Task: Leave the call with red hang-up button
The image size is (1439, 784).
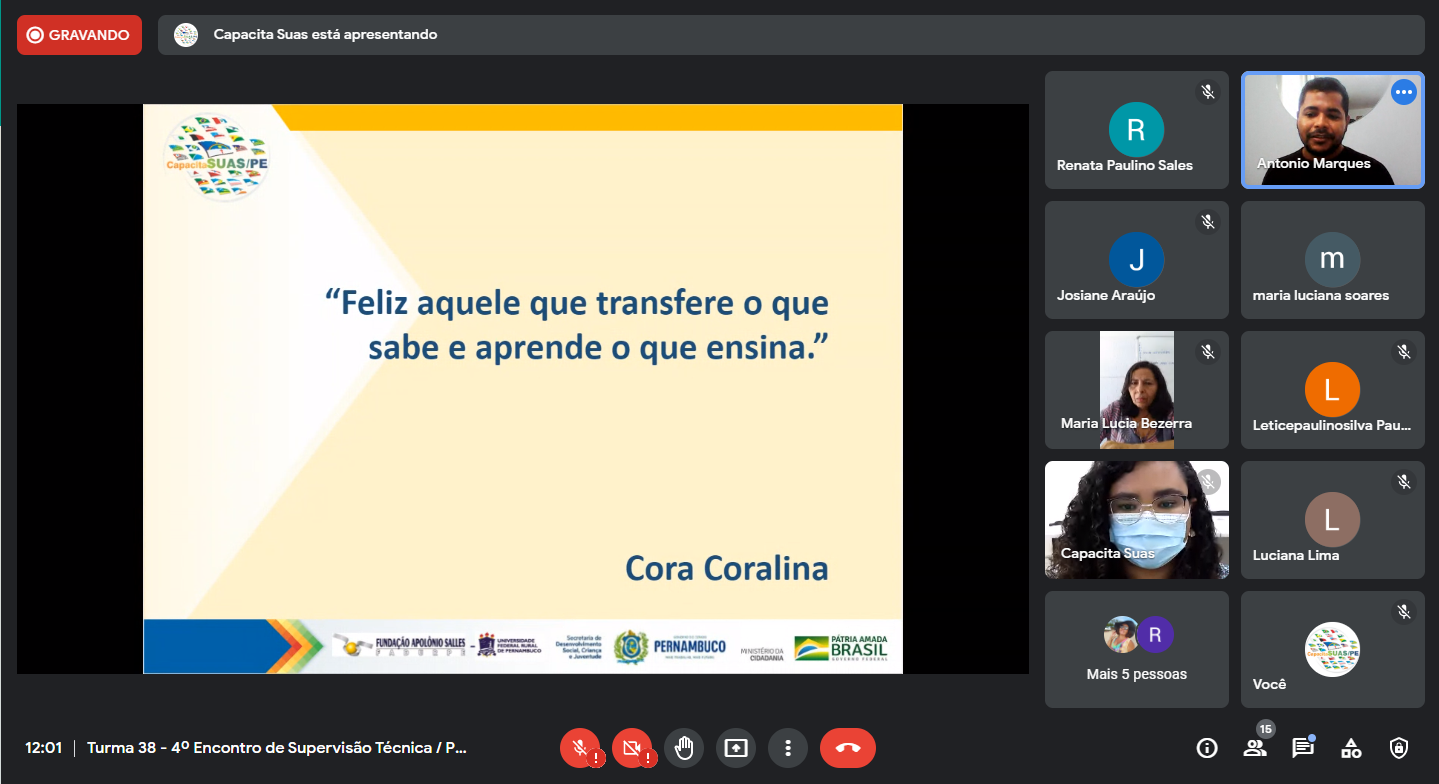Action: 847,748
